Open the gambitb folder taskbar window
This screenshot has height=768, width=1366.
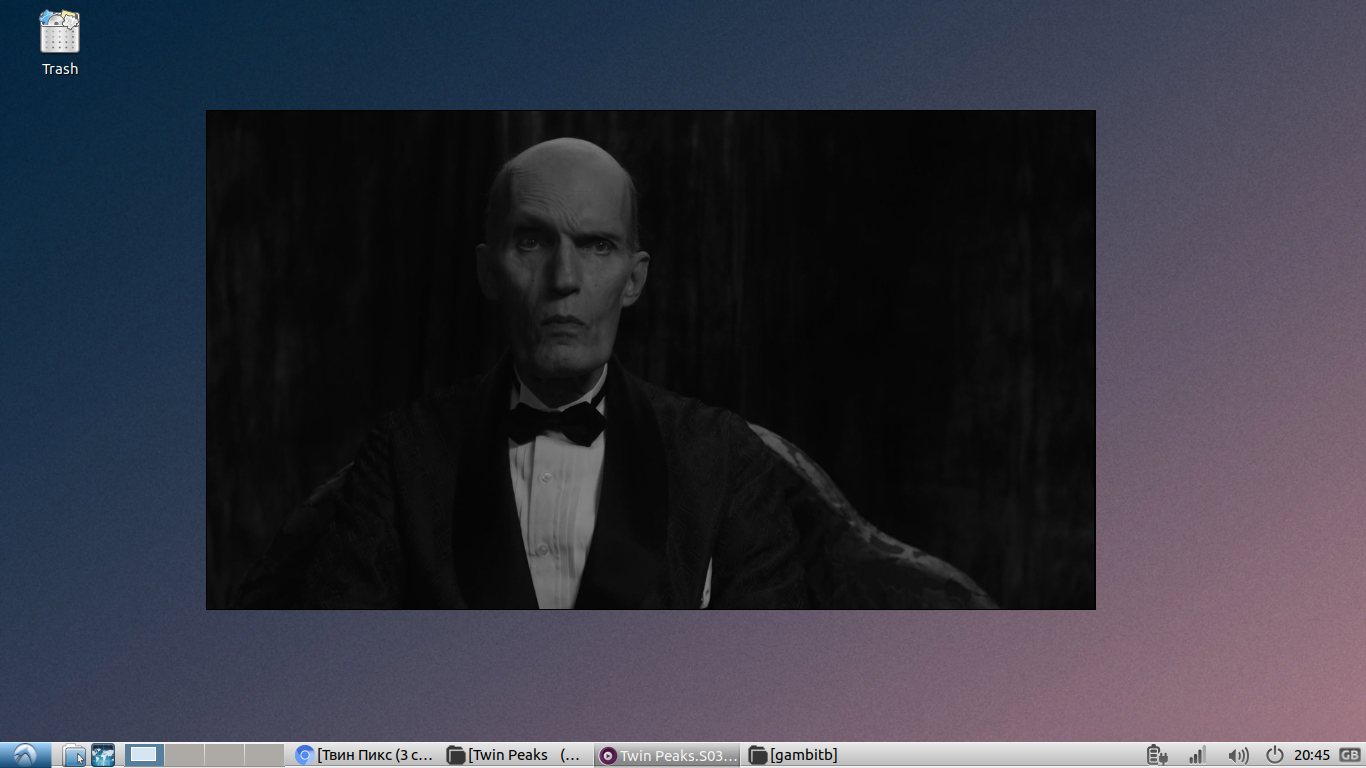(819, 755)
